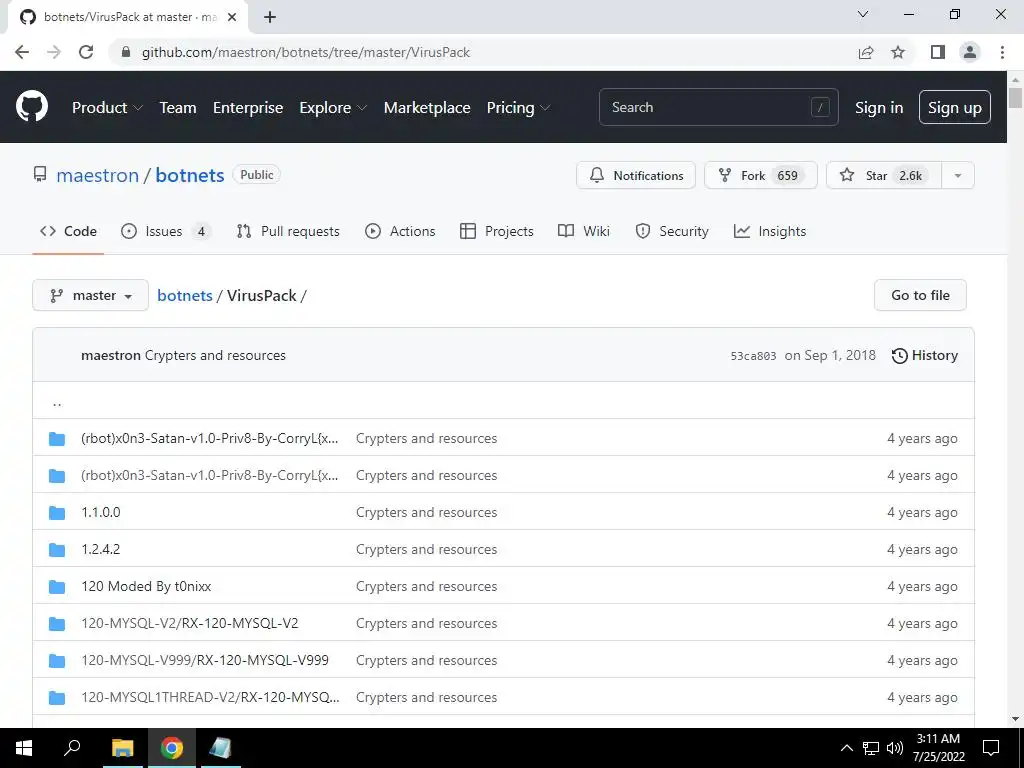Viewport: 1024px width, 768px height.
Task: Open the botnets repository title link
Action: click(190, 176)
